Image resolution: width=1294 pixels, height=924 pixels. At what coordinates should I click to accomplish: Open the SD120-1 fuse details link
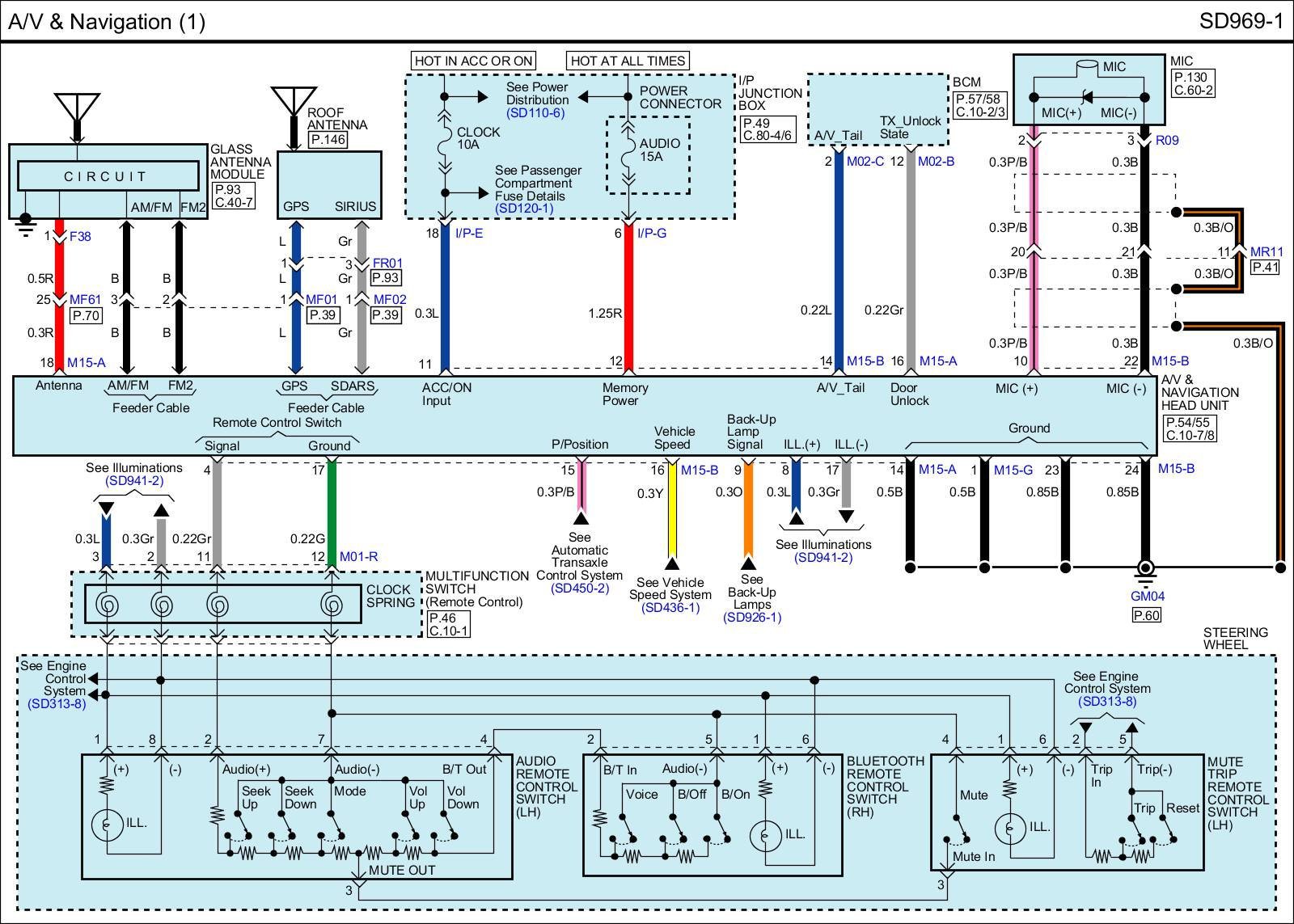pyautogui.click(x=524, y=209)
